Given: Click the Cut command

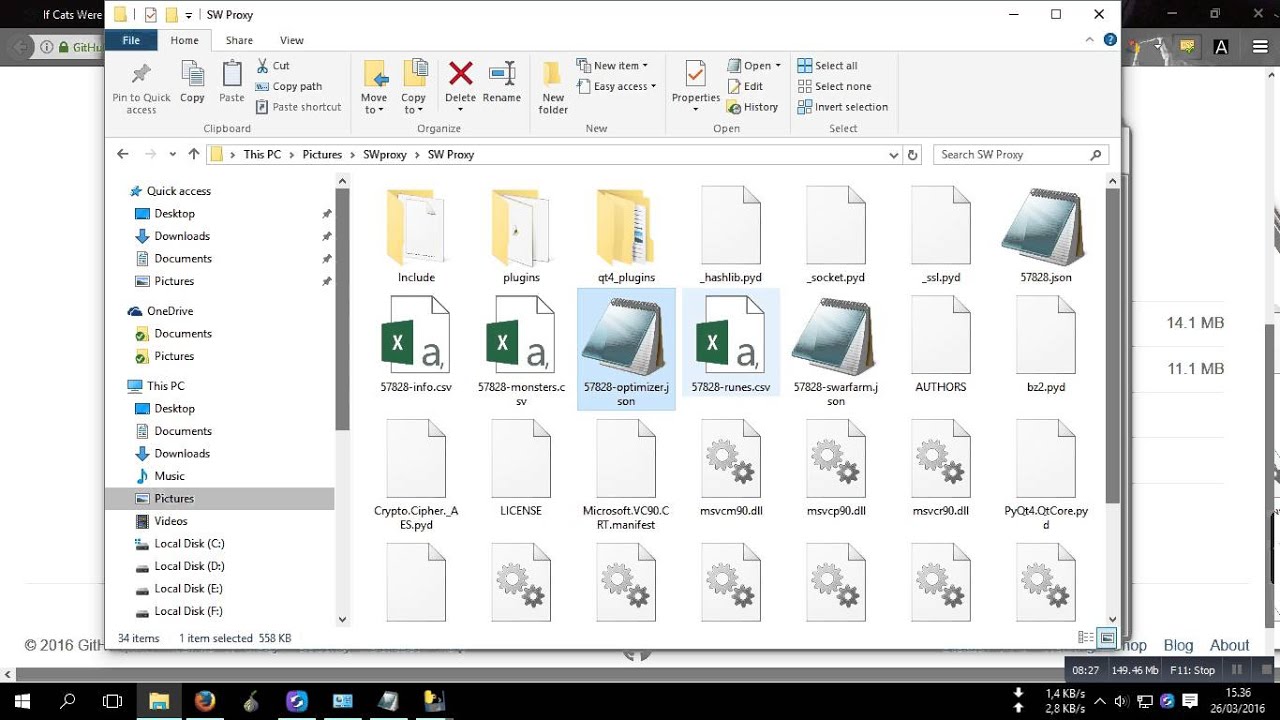Looking at the screenshot, I should (273, 66).
